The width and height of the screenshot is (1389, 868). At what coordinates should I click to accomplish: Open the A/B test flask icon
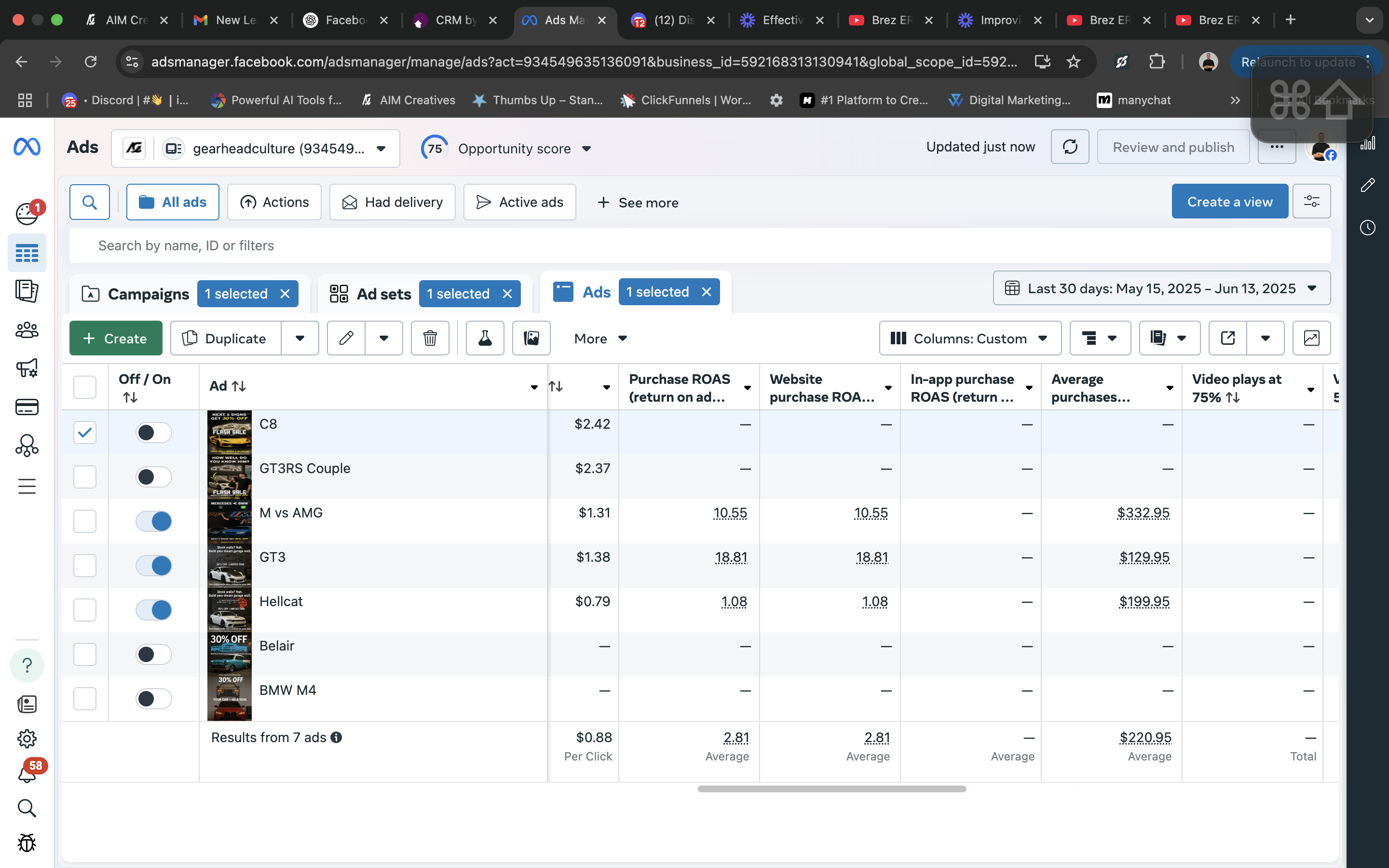click(x=485, y=338)
